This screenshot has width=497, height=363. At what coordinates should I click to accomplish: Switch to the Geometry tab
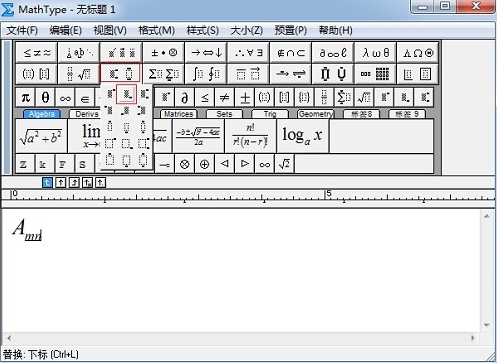tap(316, 114)
